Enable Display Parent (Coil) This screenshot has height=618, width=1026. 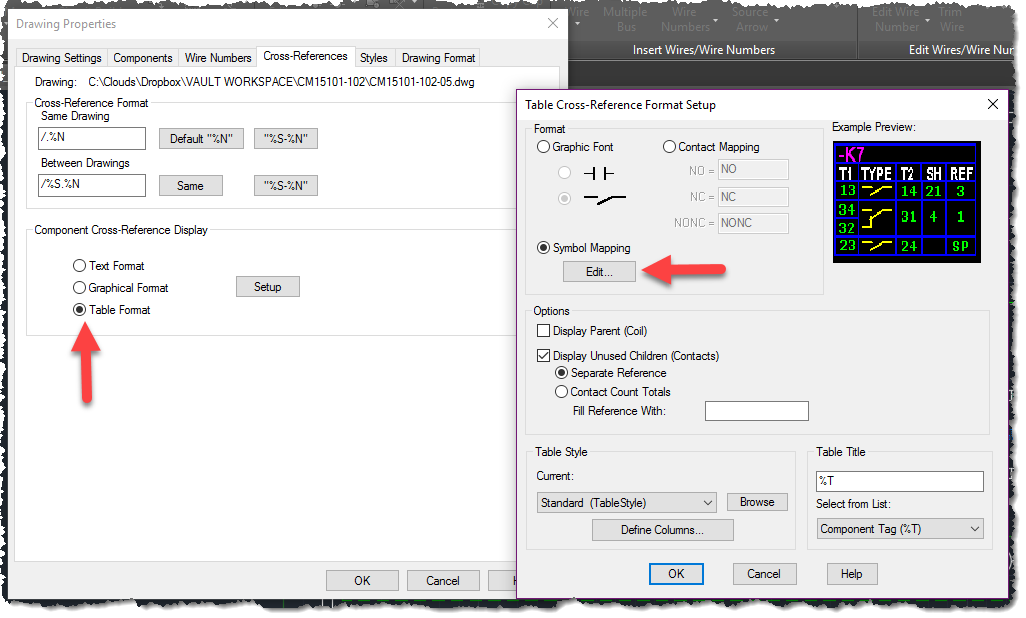point(544,331)
